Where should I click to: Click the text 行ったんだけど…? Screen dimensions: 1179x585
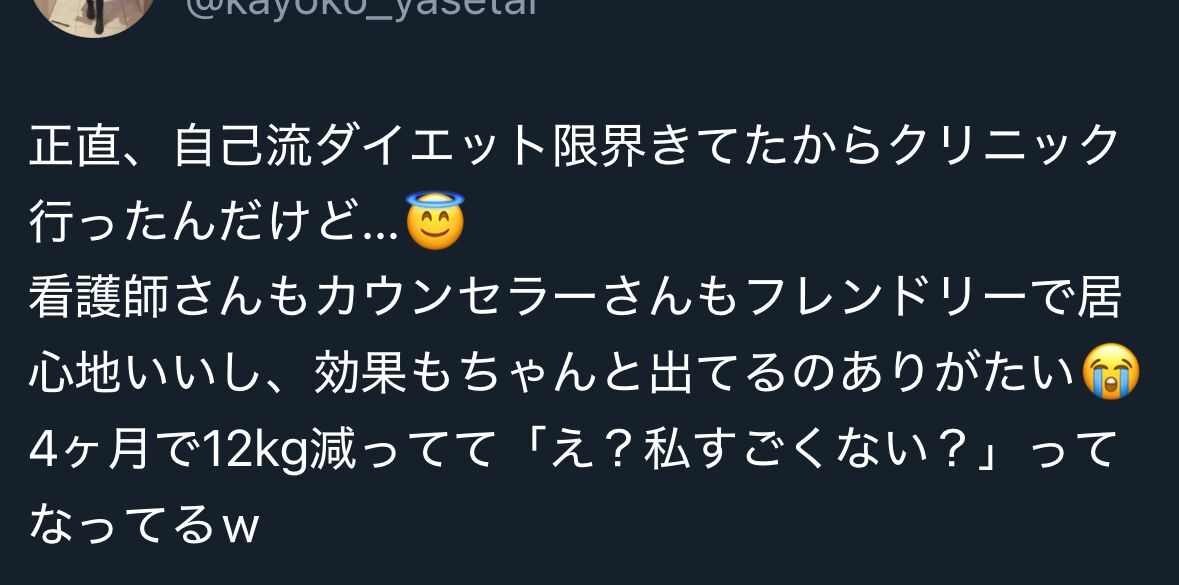[x=214, y=223]
